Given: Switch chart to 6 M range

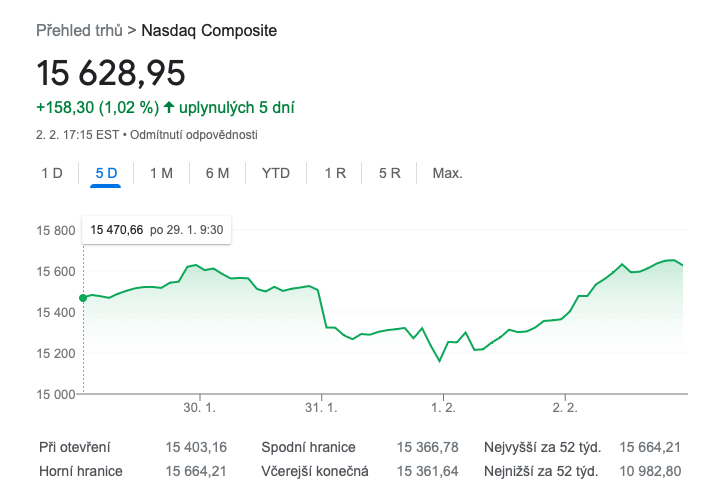Looking at the screenshot, I should tap(217, 173).
